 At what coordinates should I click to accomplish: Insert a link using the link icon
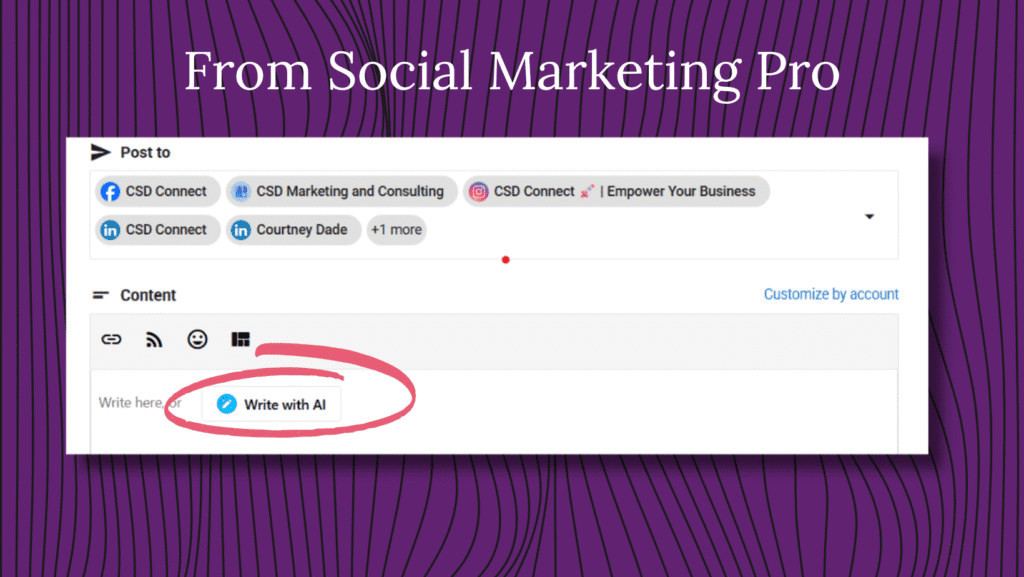(111, 340)
